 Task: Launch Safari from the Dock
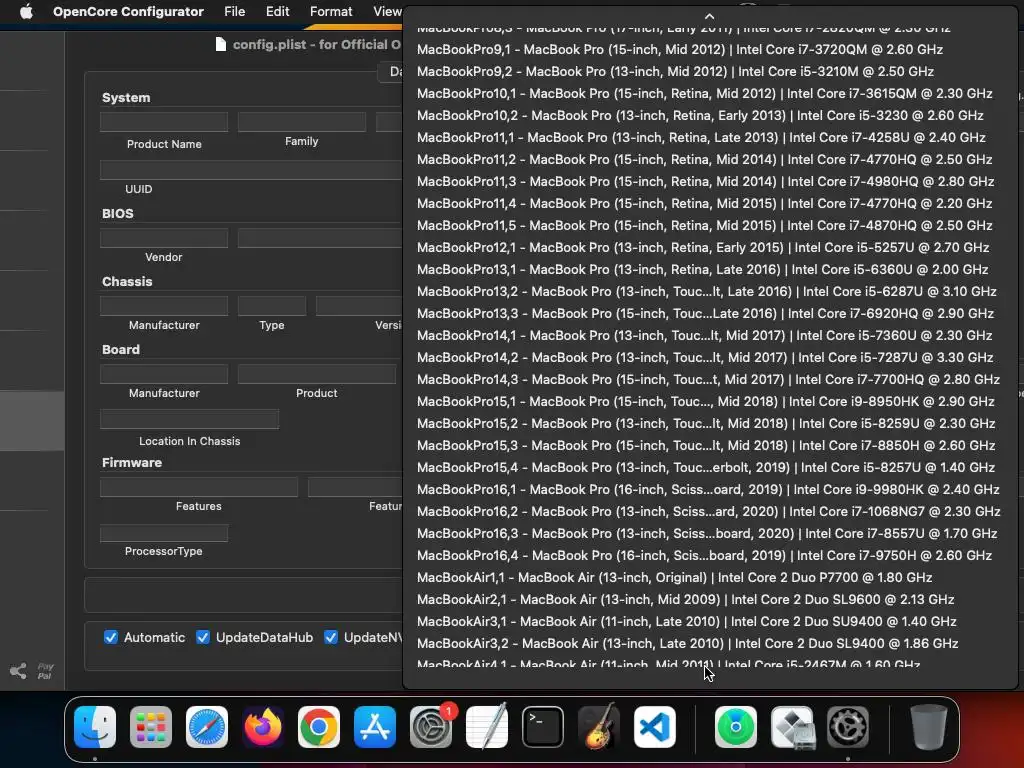click(207, 726)
